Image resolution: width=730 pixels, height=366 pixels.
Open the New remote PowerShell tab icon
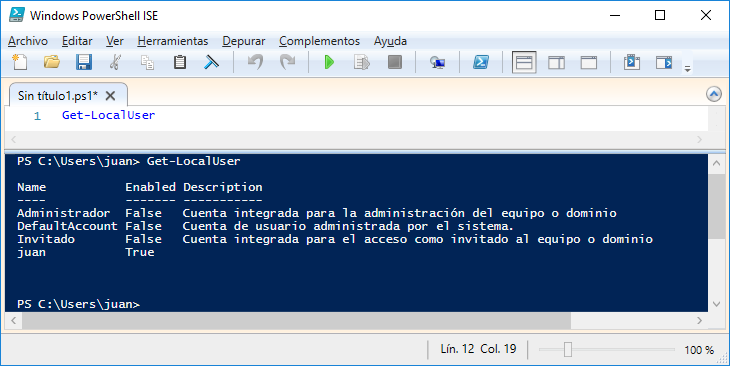[x=437, y=62]
